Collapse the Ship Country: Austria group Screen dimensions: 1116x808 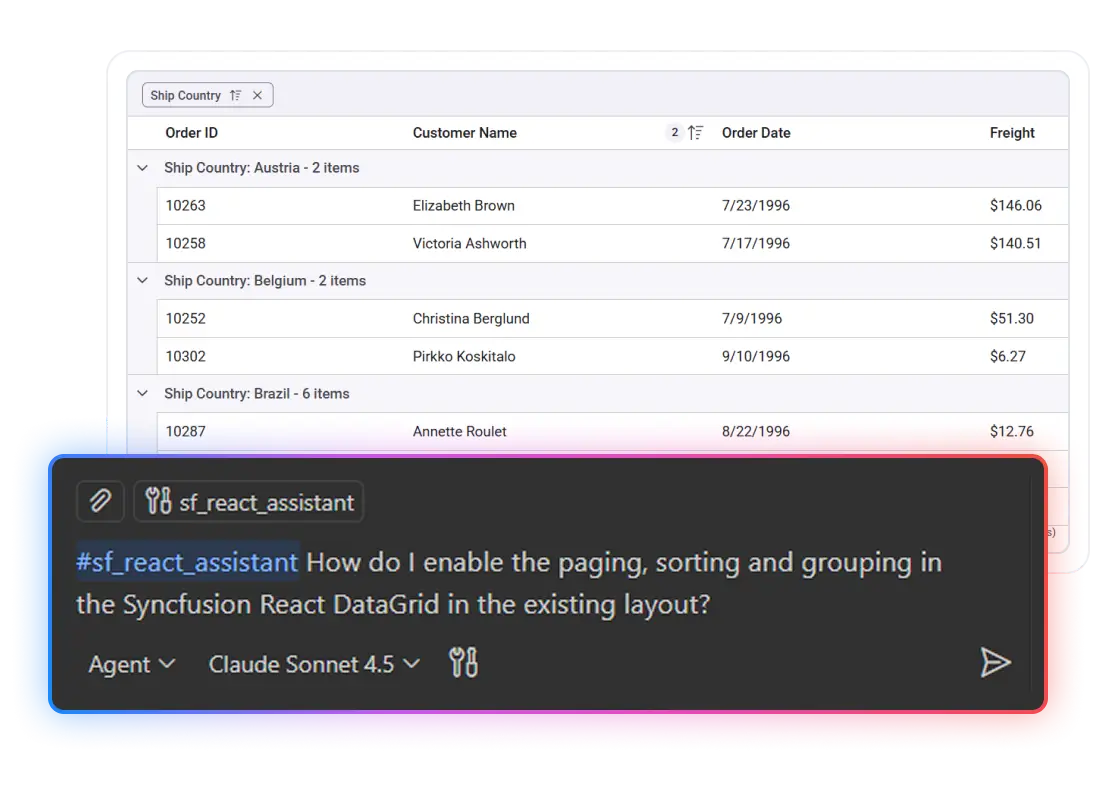(x=142, y=167)
